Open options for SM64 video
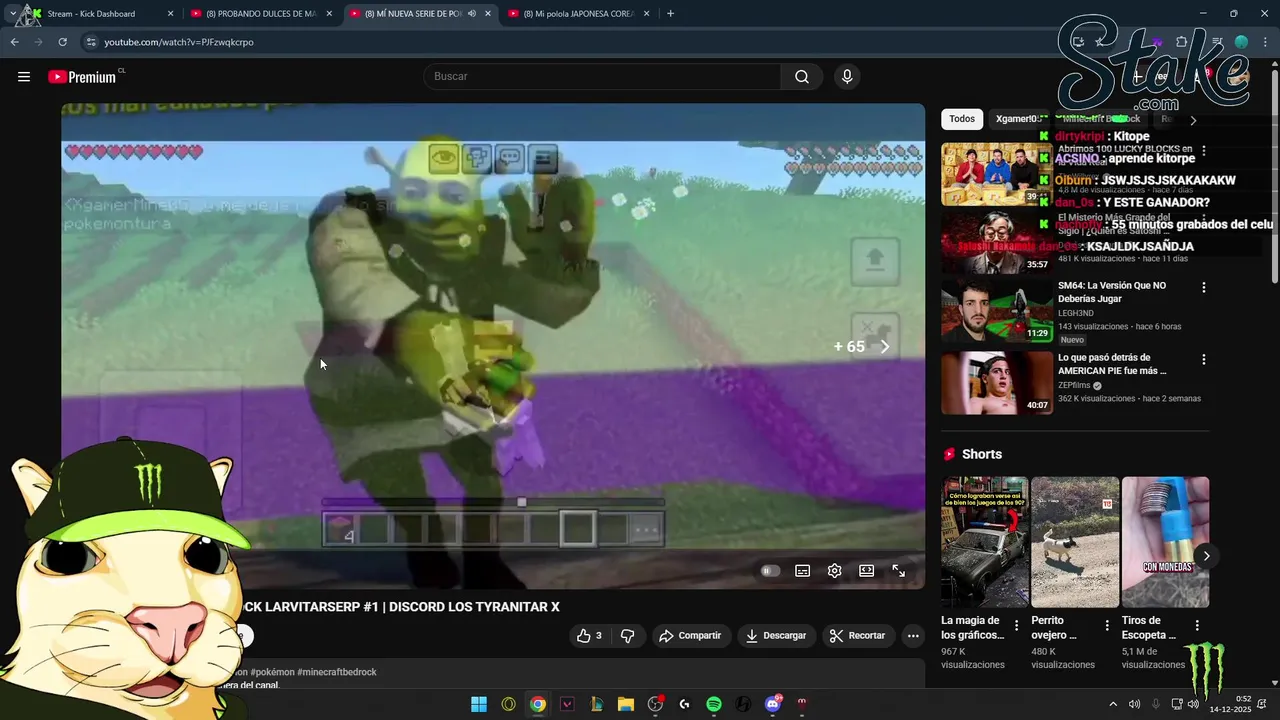1280x720 pixels. pyautogui.click(x=1203, y=288)
